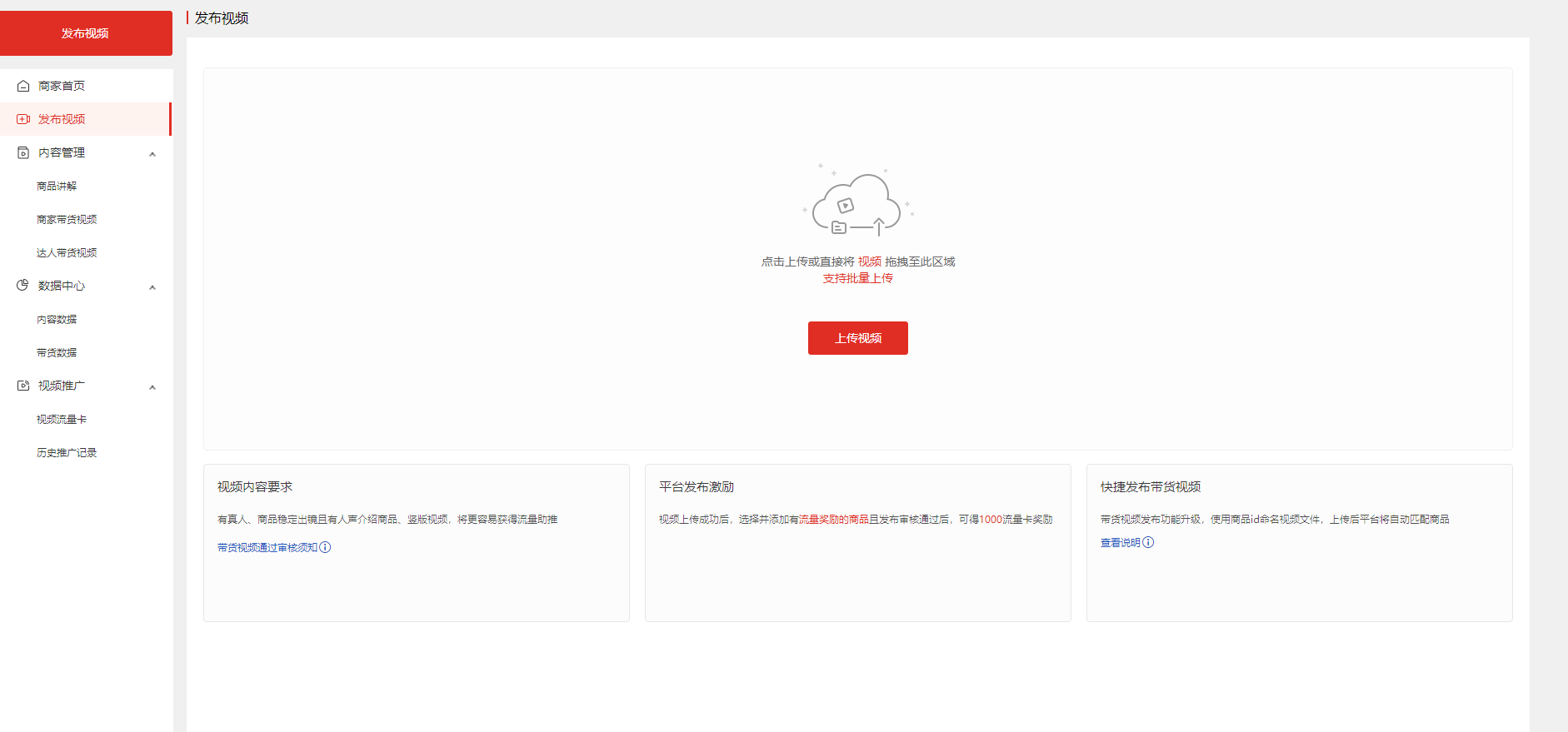The height and width of the screenshot is (732, 1568).
Task: Collapse the 数据中心 menu chevron
Action: 152,287
